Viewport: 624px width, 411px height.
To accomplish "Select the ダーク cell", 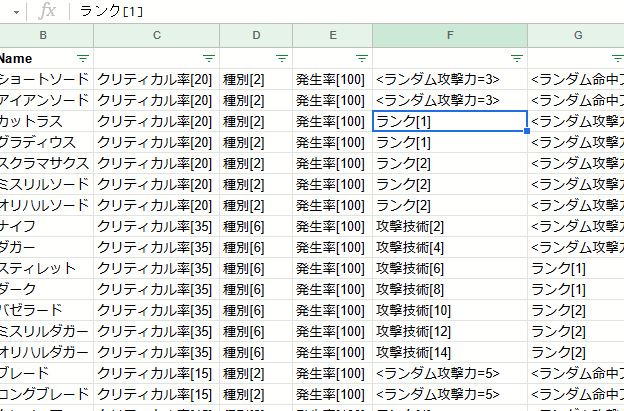I will pyautogui.click(x=47, y=289).
